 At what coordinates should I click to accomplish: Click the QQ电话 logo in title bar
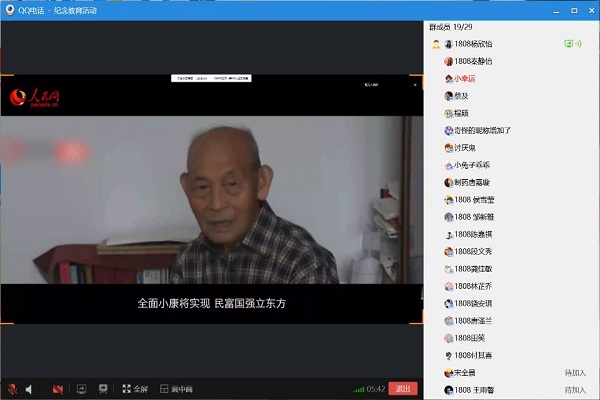point(9,10)
